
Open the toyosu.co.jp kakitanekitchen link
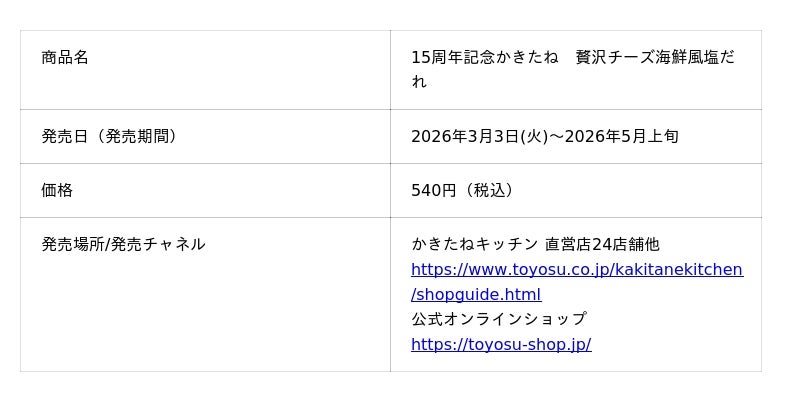point(576,269)
